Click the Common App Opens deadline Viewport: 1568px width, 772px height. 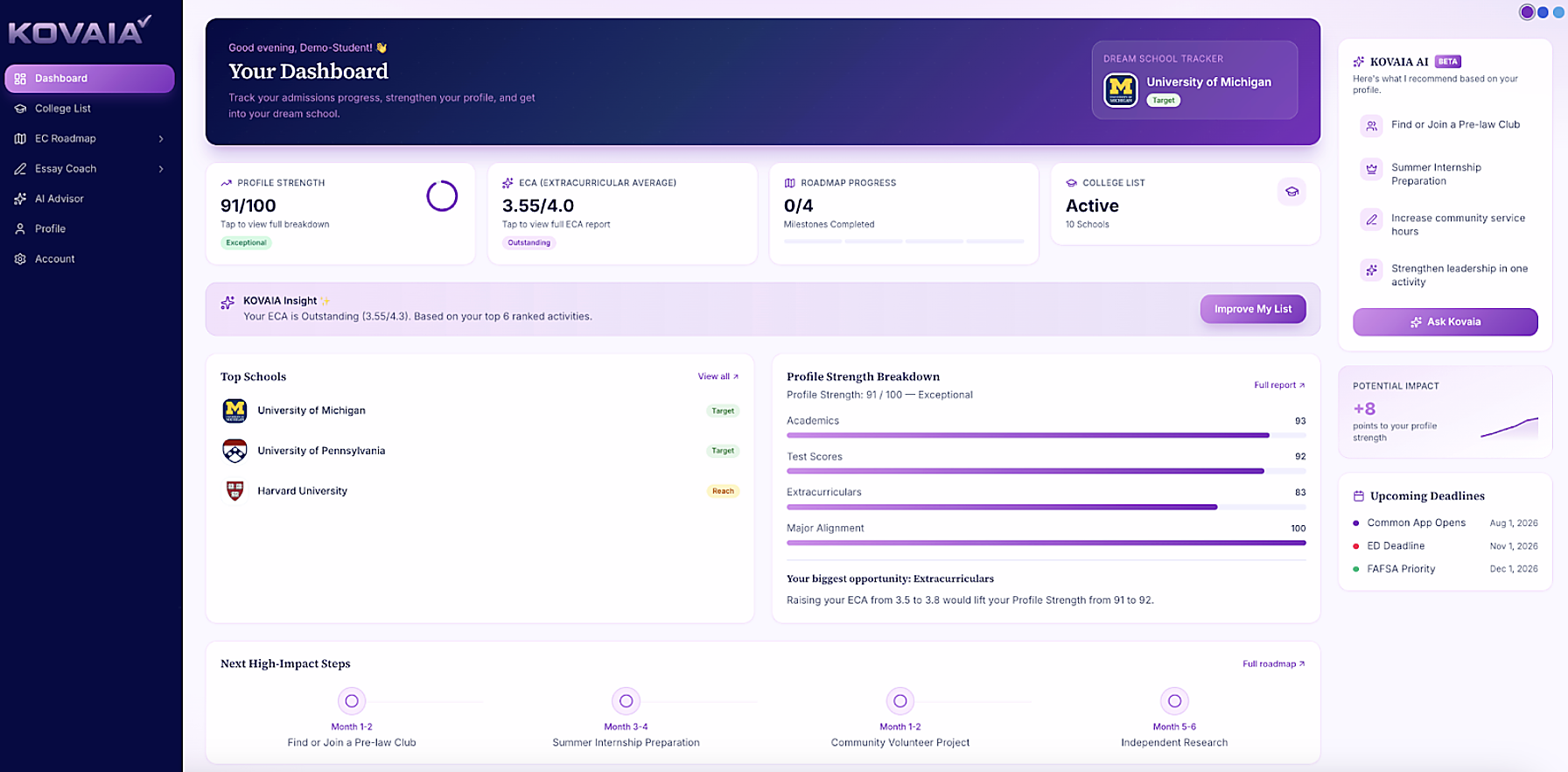coord(1445,523)
